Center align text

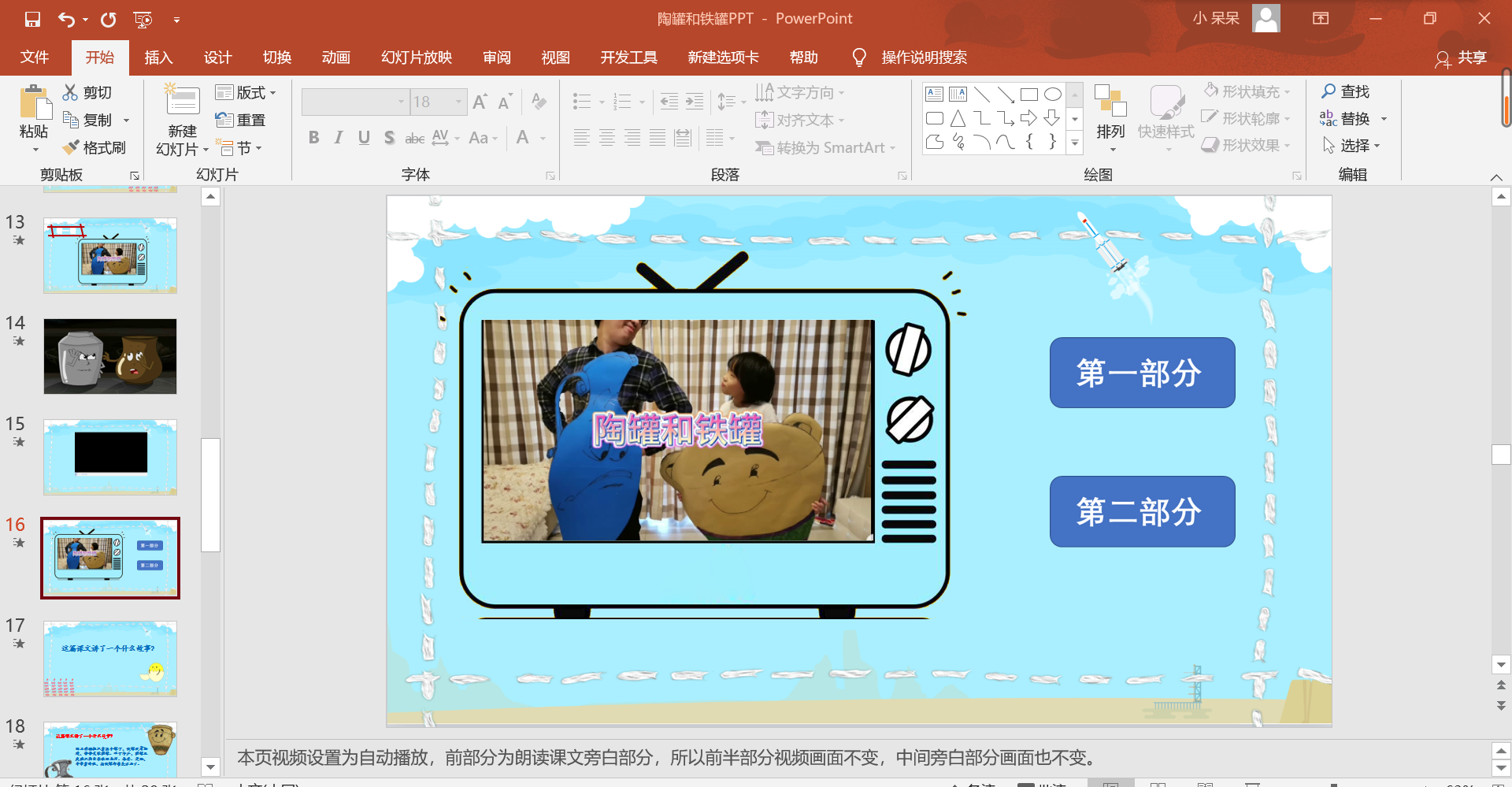tap(607, 138)
